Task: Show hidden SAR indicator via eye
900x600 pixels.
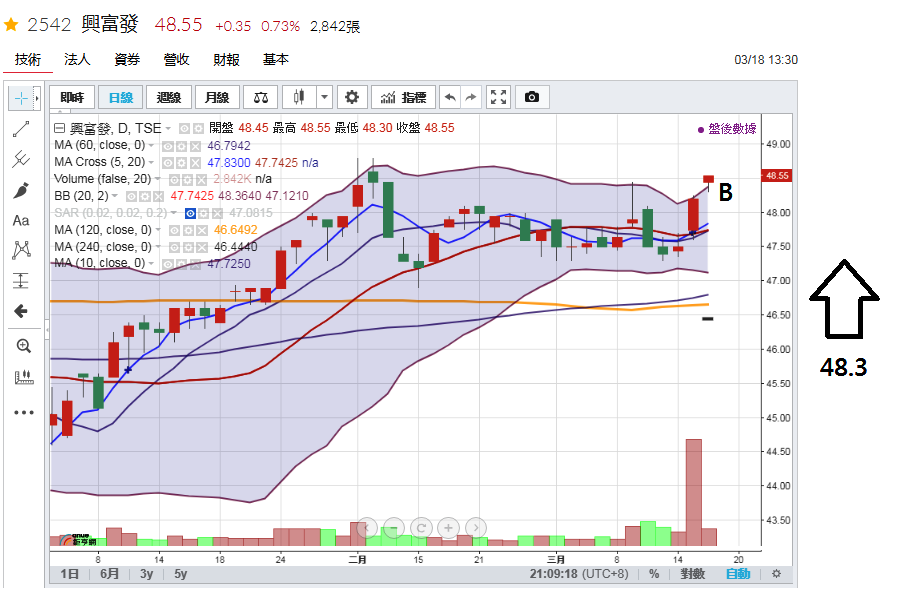Action: [x=190, y=214]
